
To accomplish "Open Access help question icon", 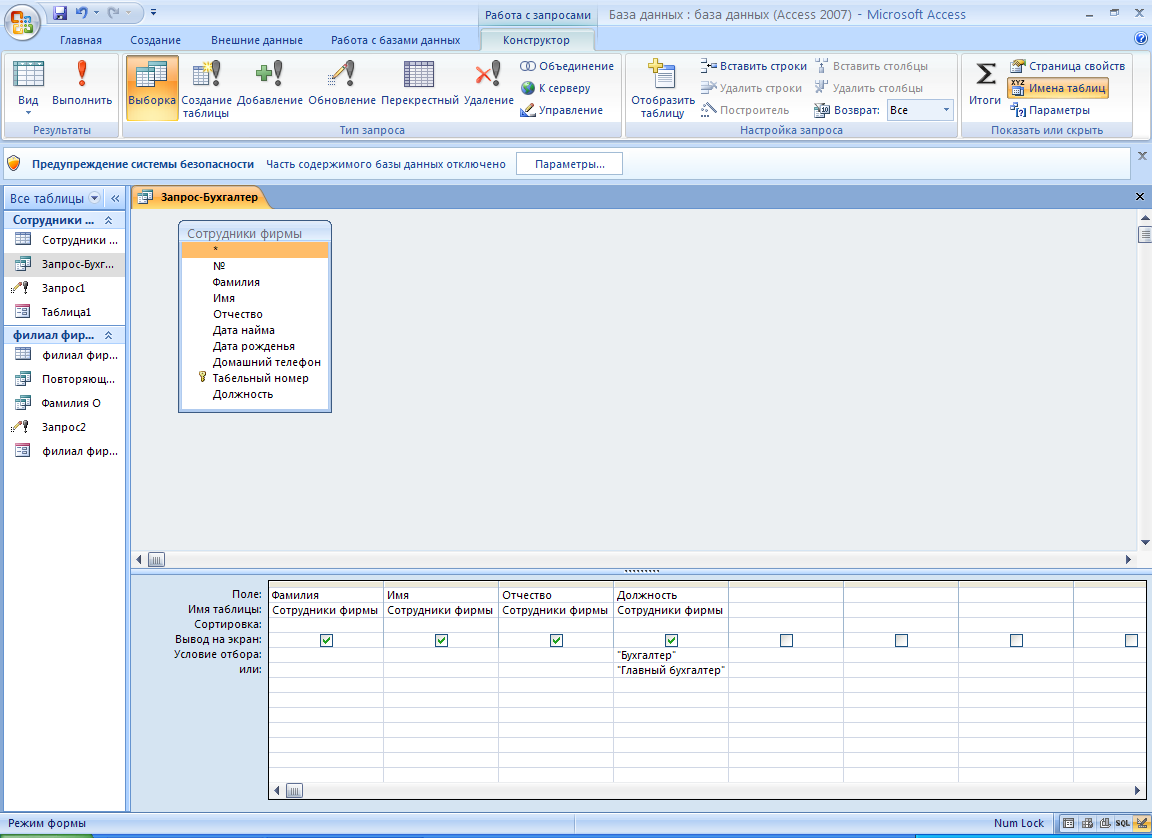I will (1140, 39).
